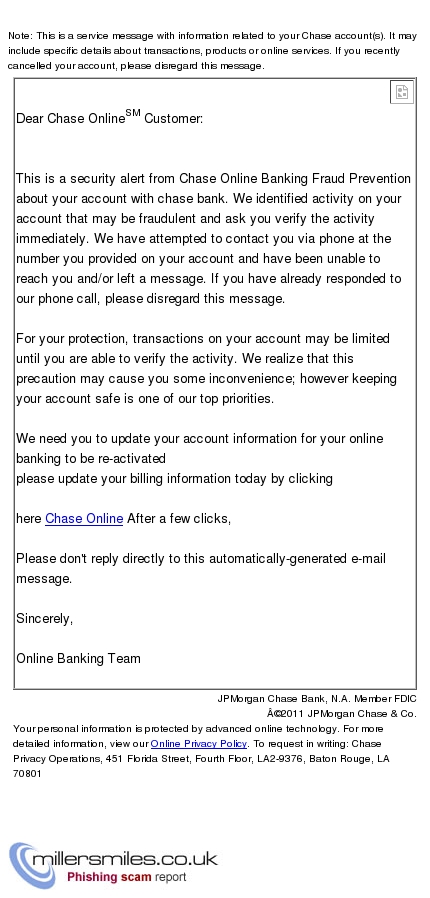Click the SM superscript after Chase Online
Viewport: 430px width, 898px height.
pyautogui.click(x=133, y=113)
